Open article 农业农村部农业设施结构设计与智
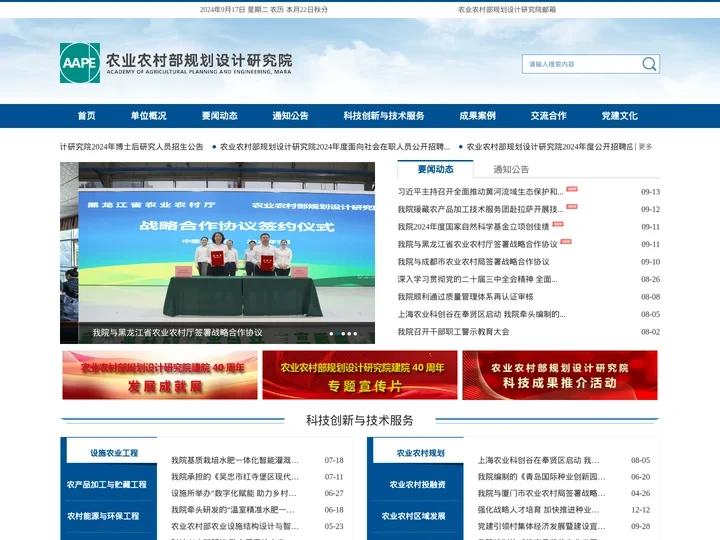Screen dimensions: 720x540 (235, 526)
